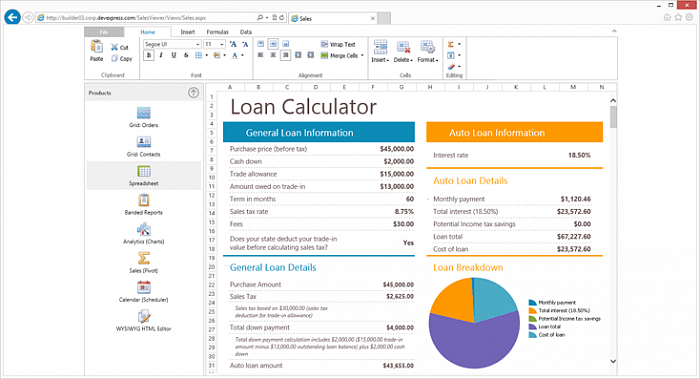
Task: Toggle Italic formatting in the Font group
Action: click(x=161, y=55)
